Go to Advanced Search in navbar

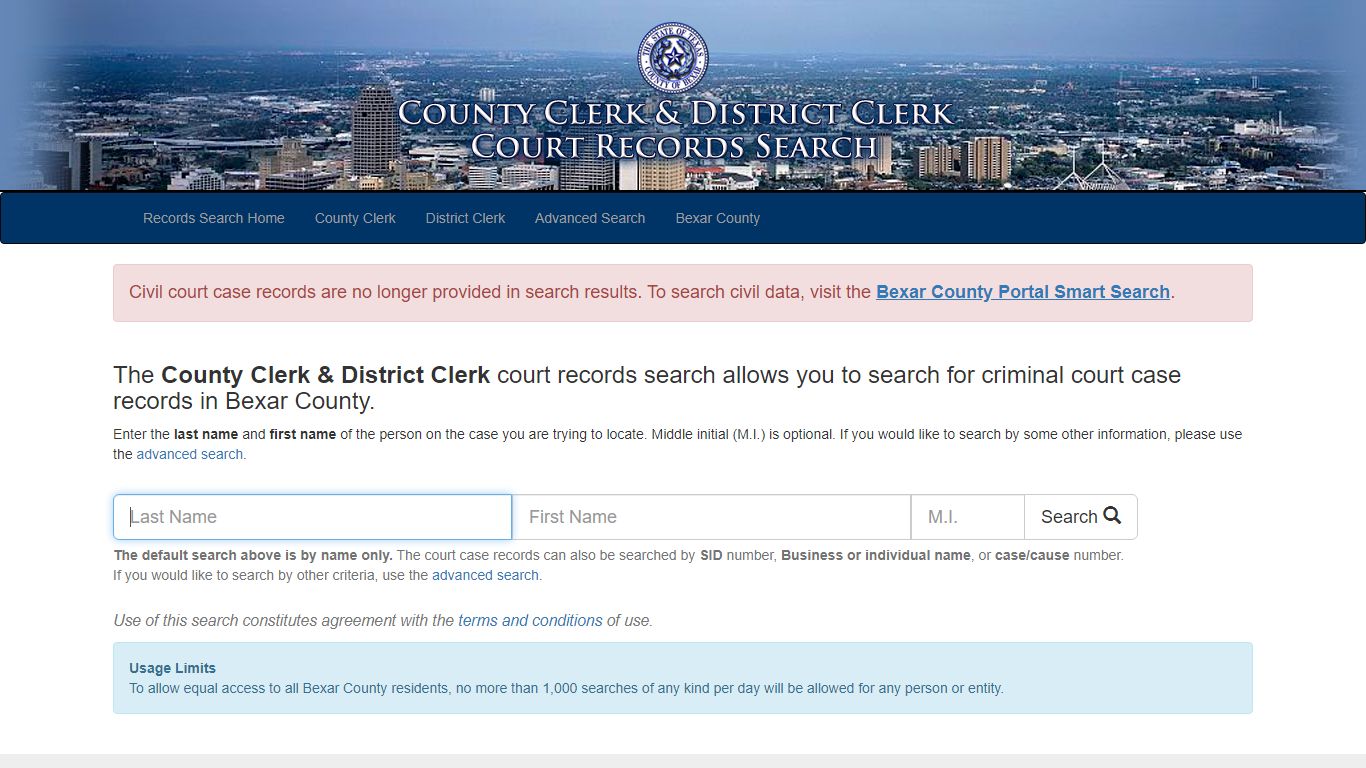coord(590,218)
